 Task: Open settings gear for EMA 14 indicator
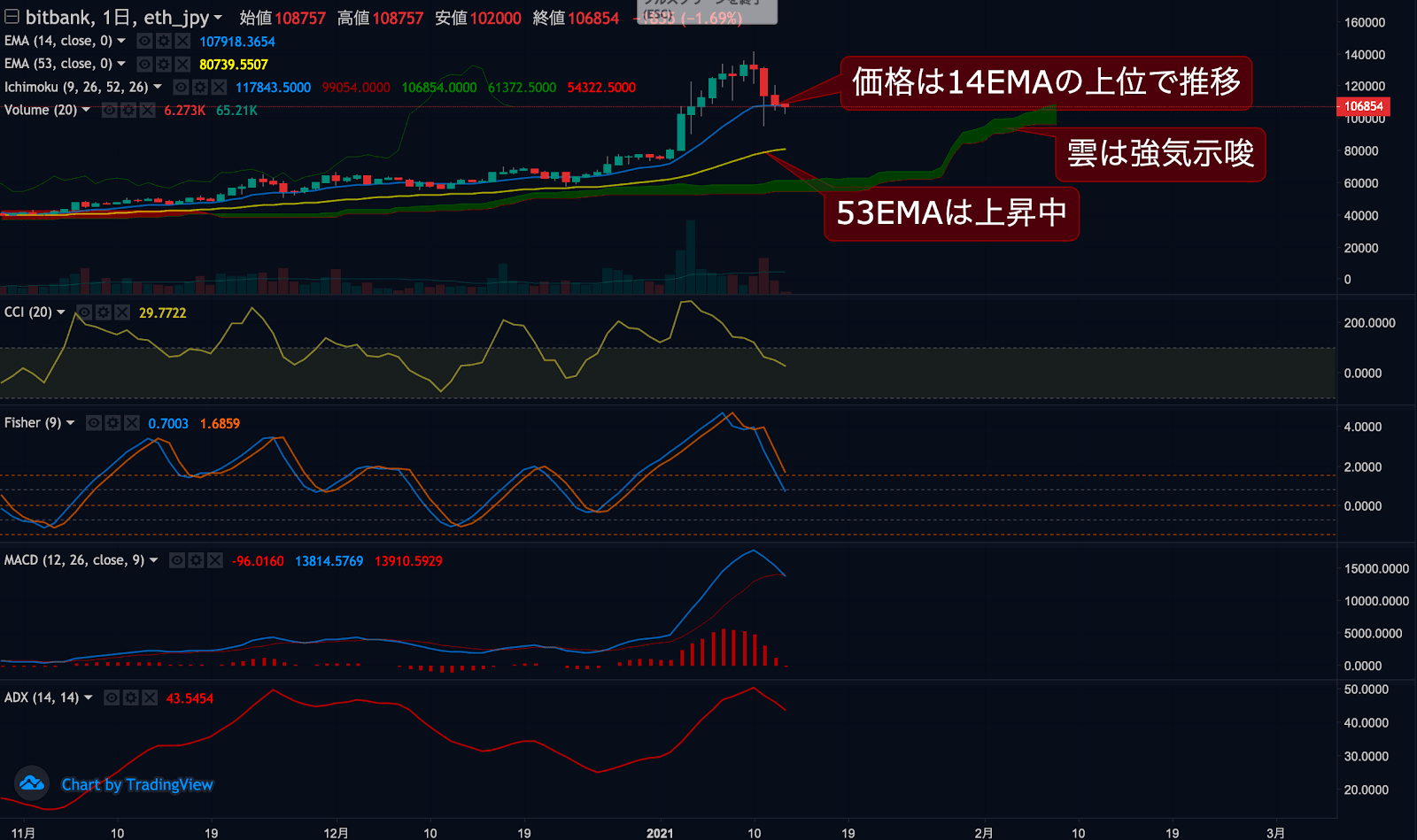(x=164, y=41)
